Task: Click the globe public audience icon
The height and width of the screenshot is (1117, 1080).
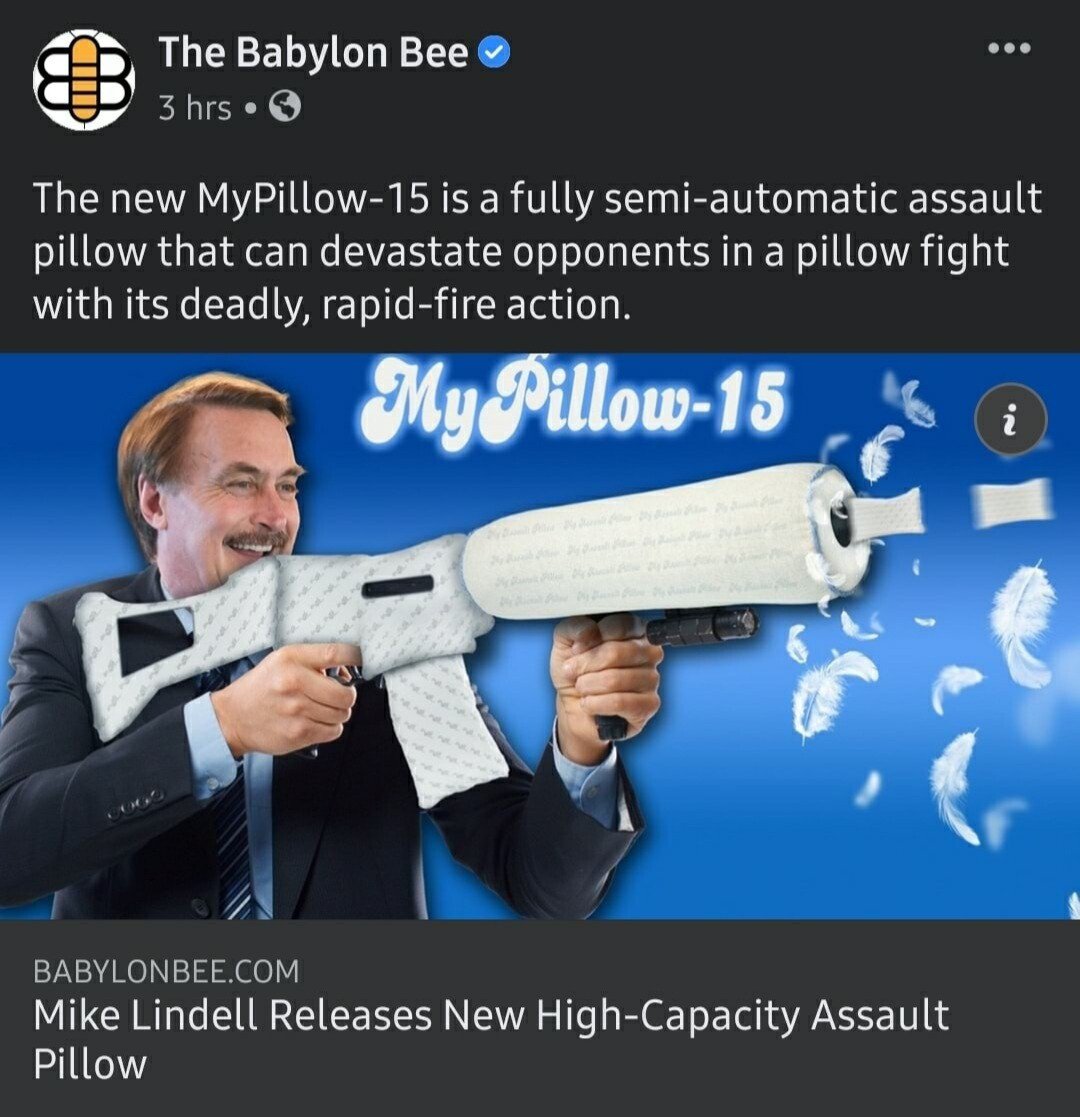Action: point(284,108)
